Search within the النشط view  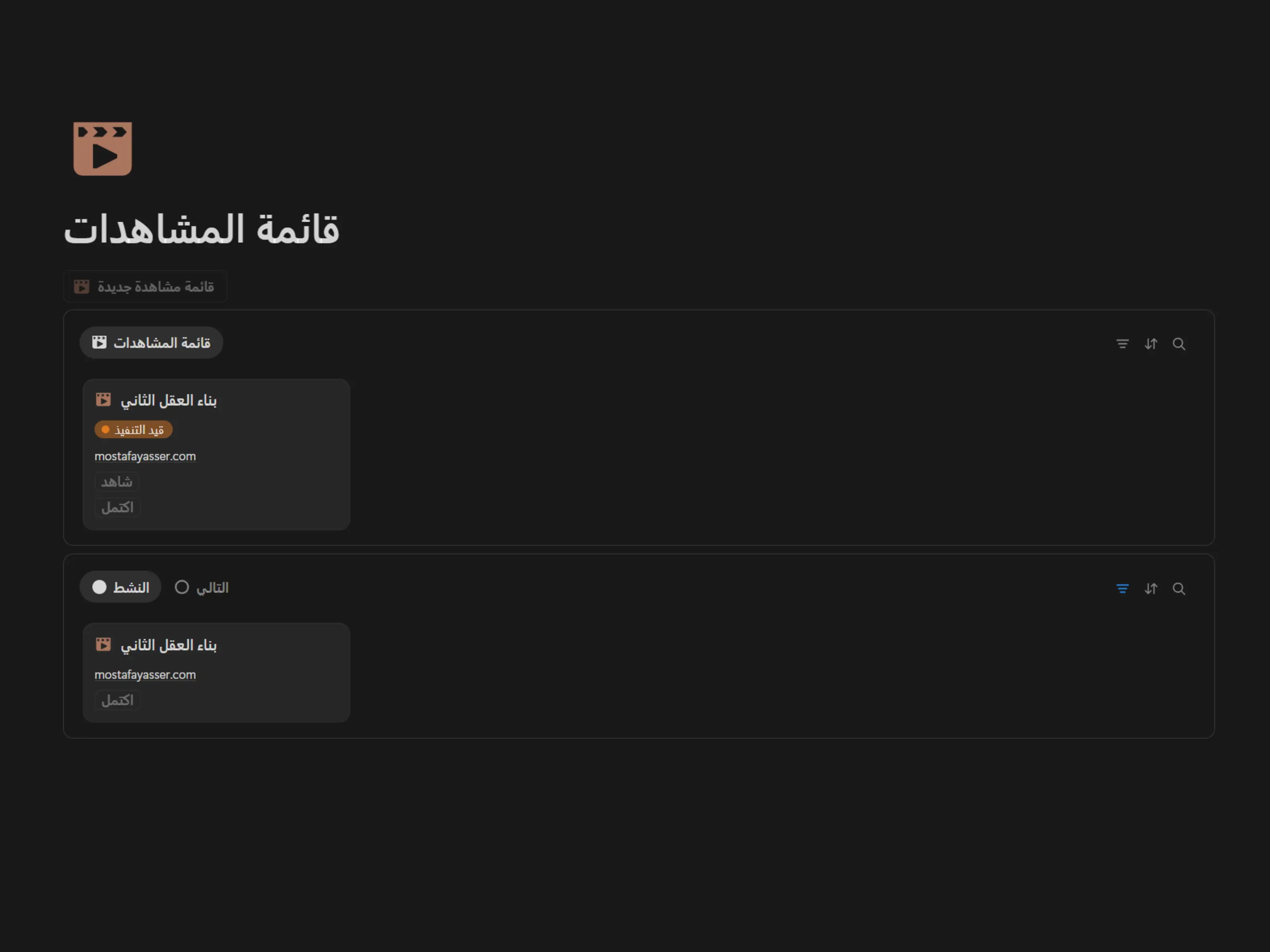pos(1179,588)
